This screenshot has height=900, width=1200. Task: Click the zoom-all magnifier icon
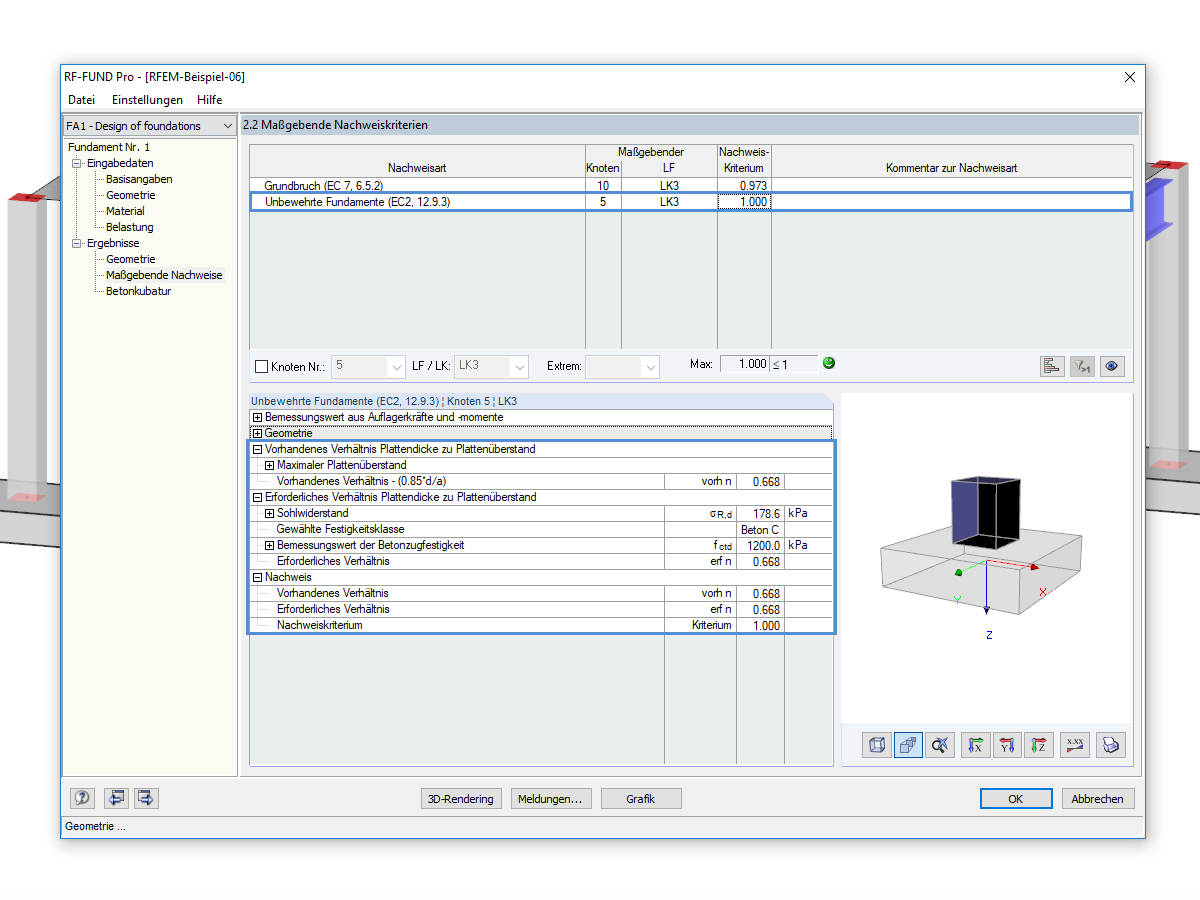point(940,745)
